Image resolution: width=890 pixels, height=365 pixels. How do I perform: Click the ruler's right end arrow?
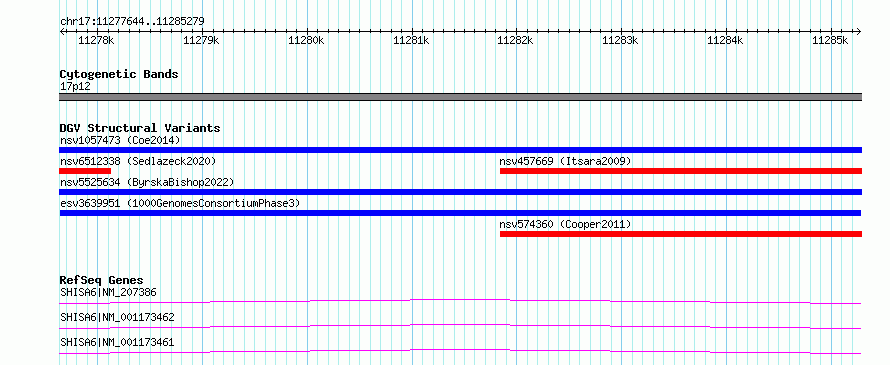(x=858, y=31)
